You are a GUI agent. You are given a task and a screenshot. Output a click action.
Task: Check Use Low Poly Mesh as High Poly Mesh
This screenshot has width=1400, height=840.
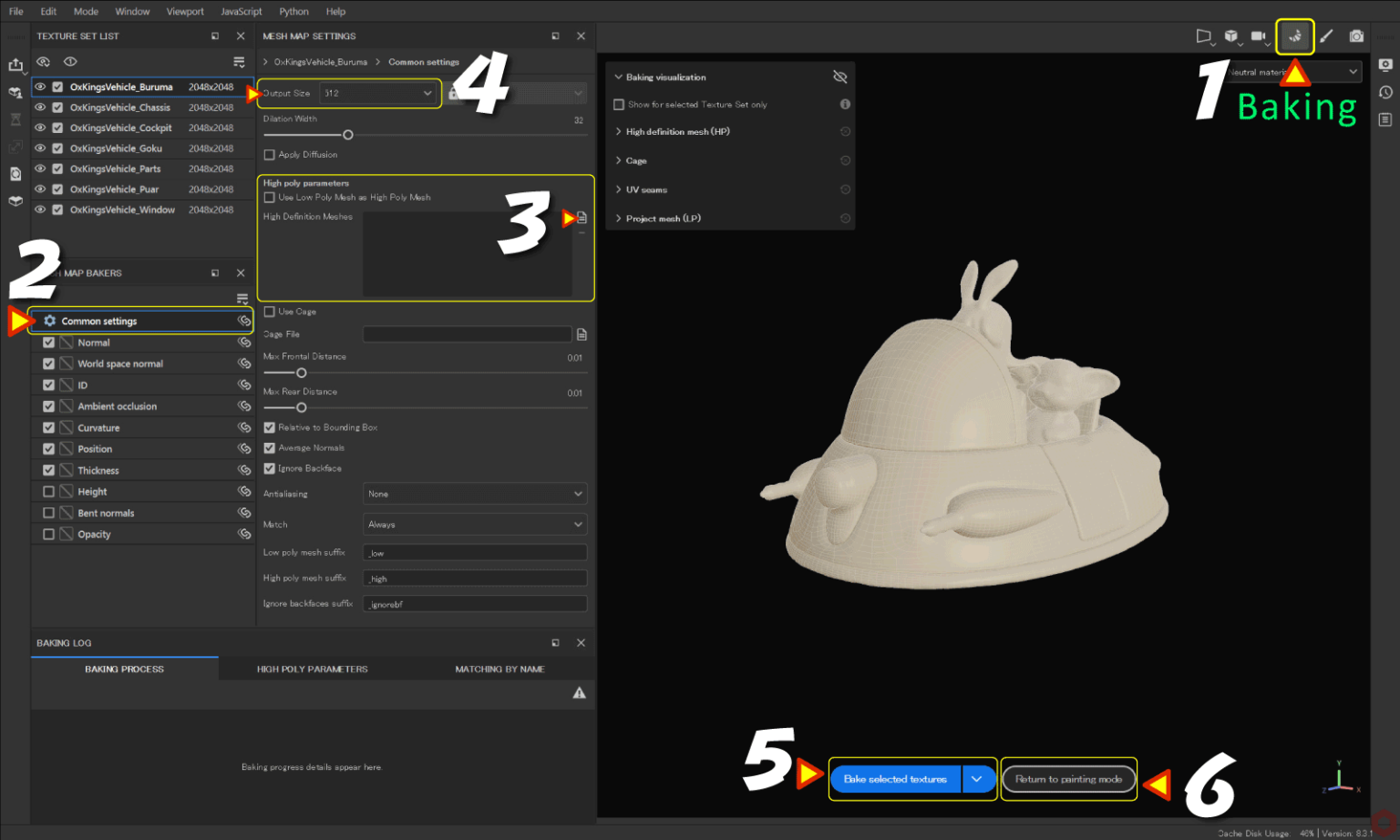(269, 197)
